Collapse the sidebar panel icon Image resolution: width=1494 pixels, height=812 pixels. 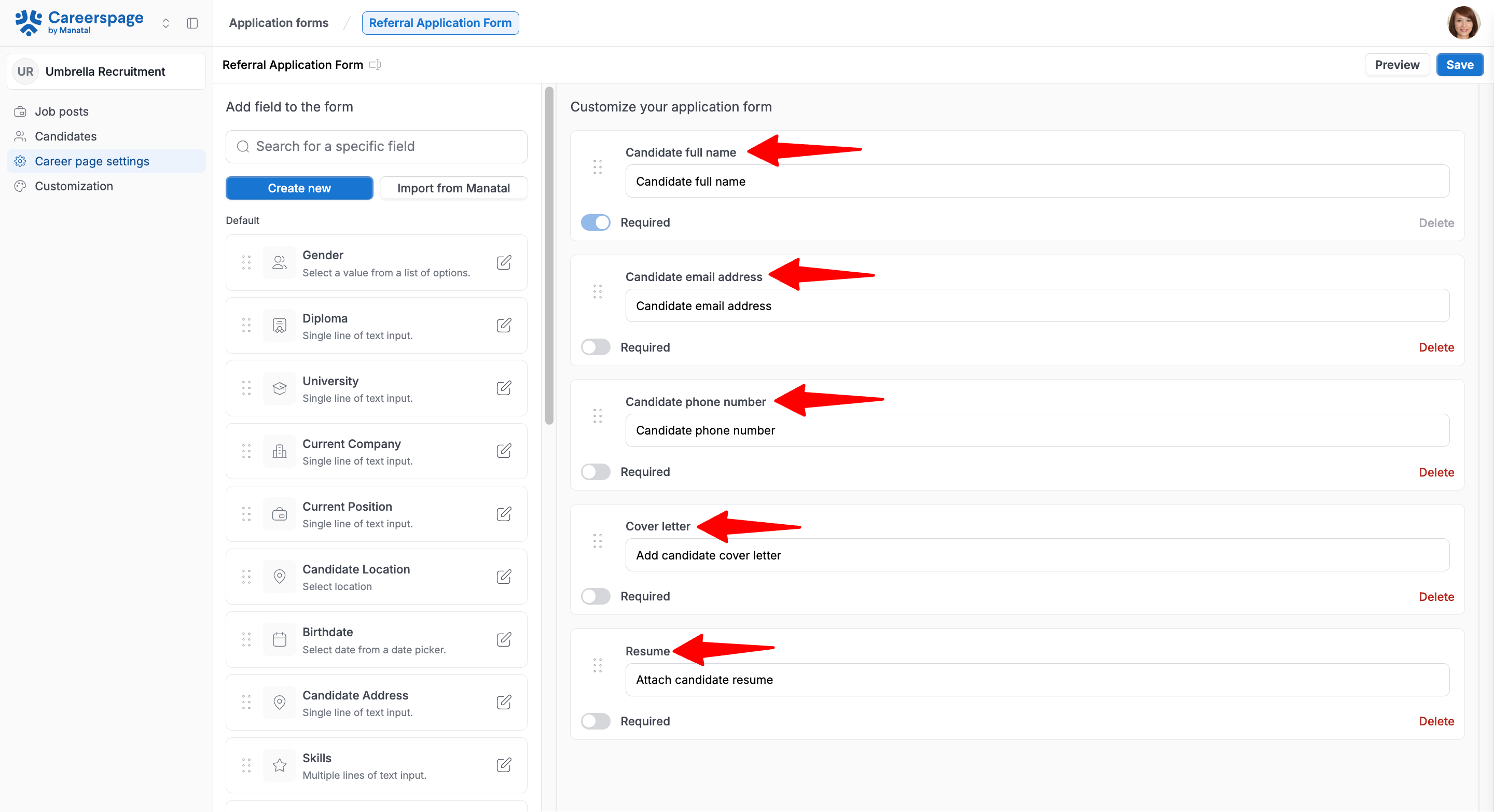click(192, 23)
